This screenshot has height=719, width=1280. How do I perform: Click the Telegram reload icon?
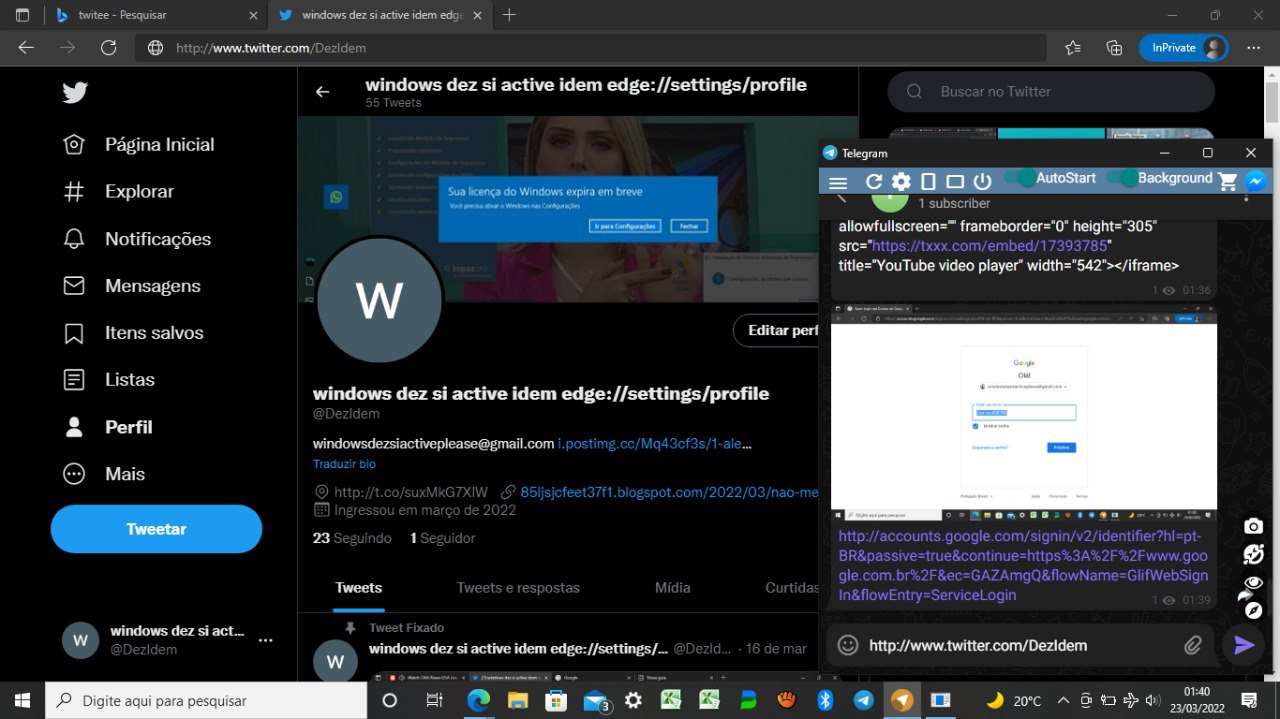[x=874, y=181]
